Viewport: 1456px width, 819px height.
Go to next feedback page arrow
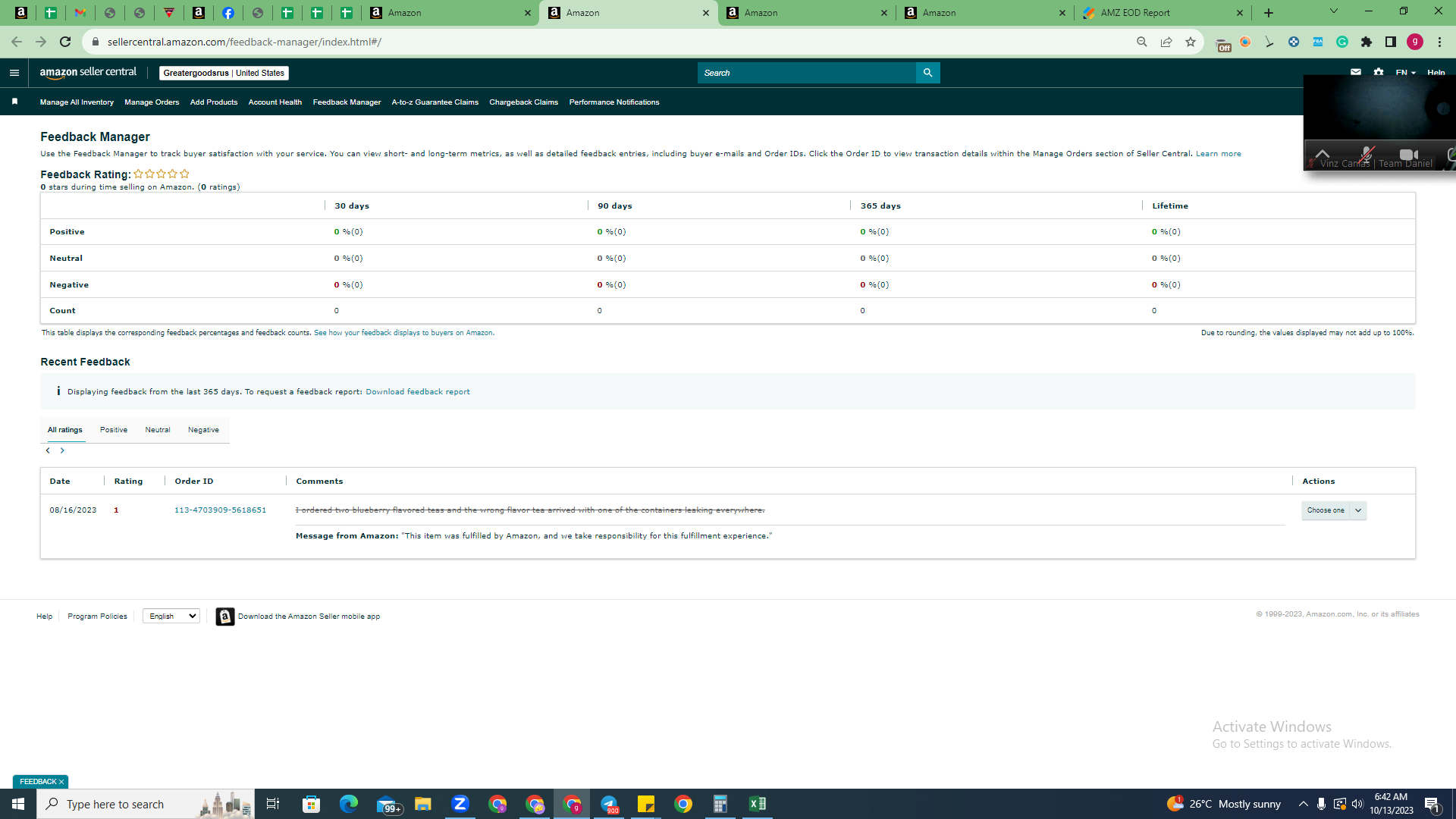click(x=62, y=450)
